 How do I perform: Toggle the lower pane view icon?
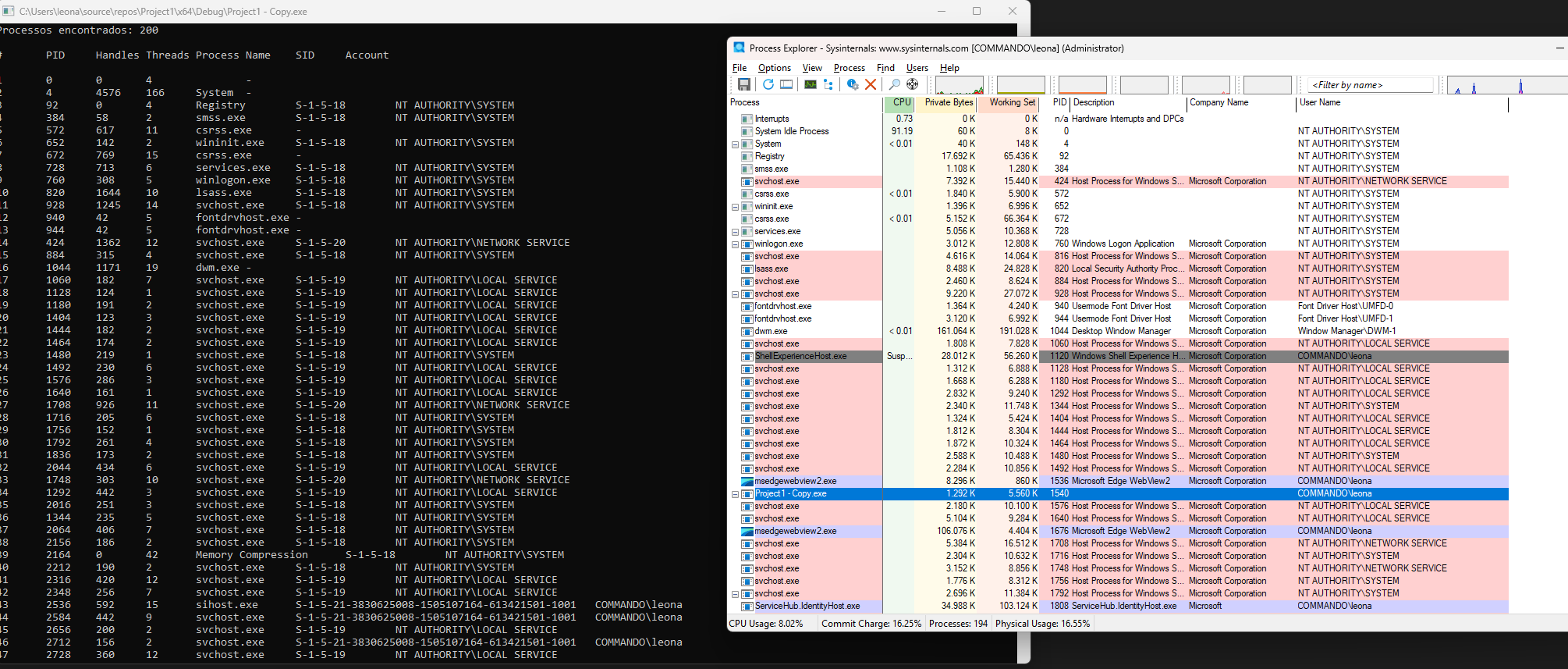click(x=786, y=84)
